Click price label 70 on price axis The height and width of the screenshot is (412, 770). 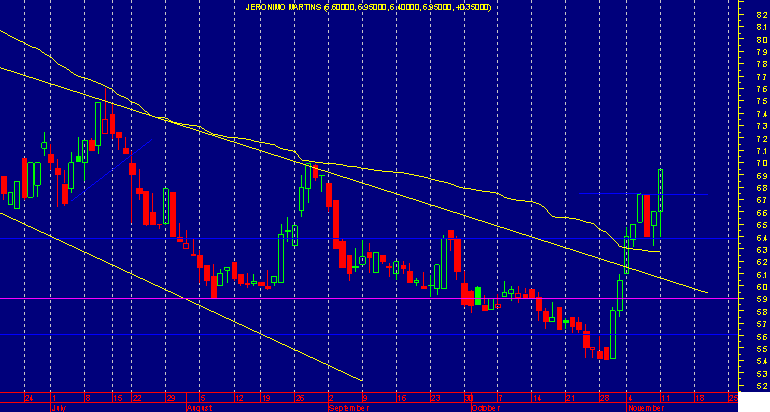(762, 163)
